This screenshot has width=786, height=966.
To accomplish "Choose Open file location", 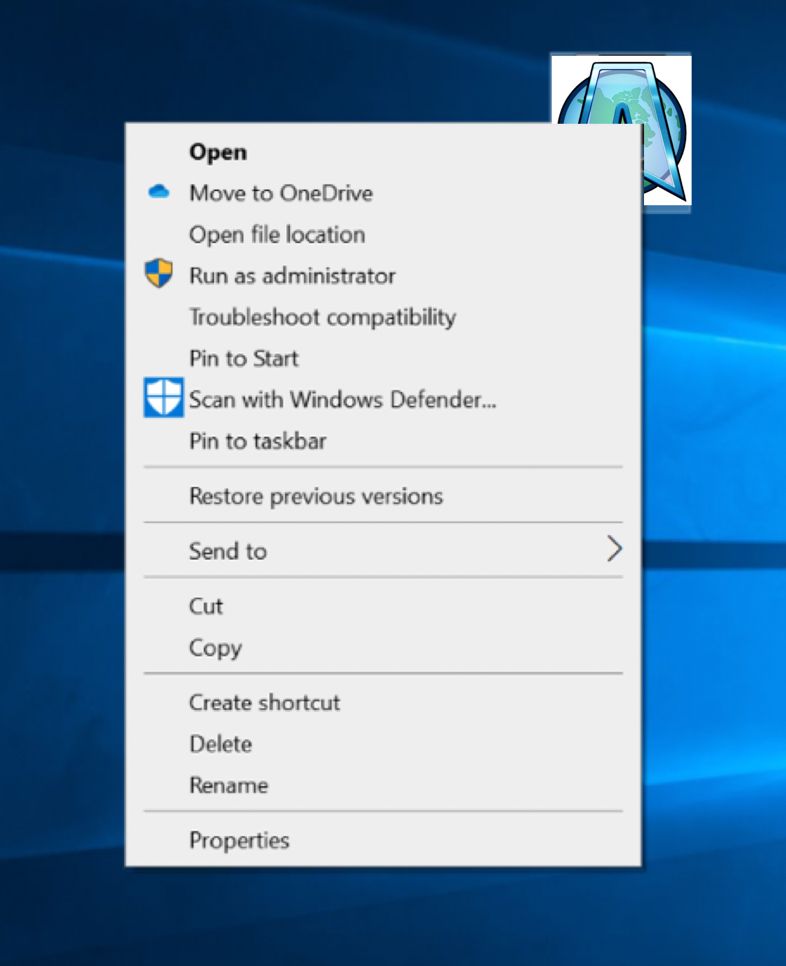I will 383,235.
